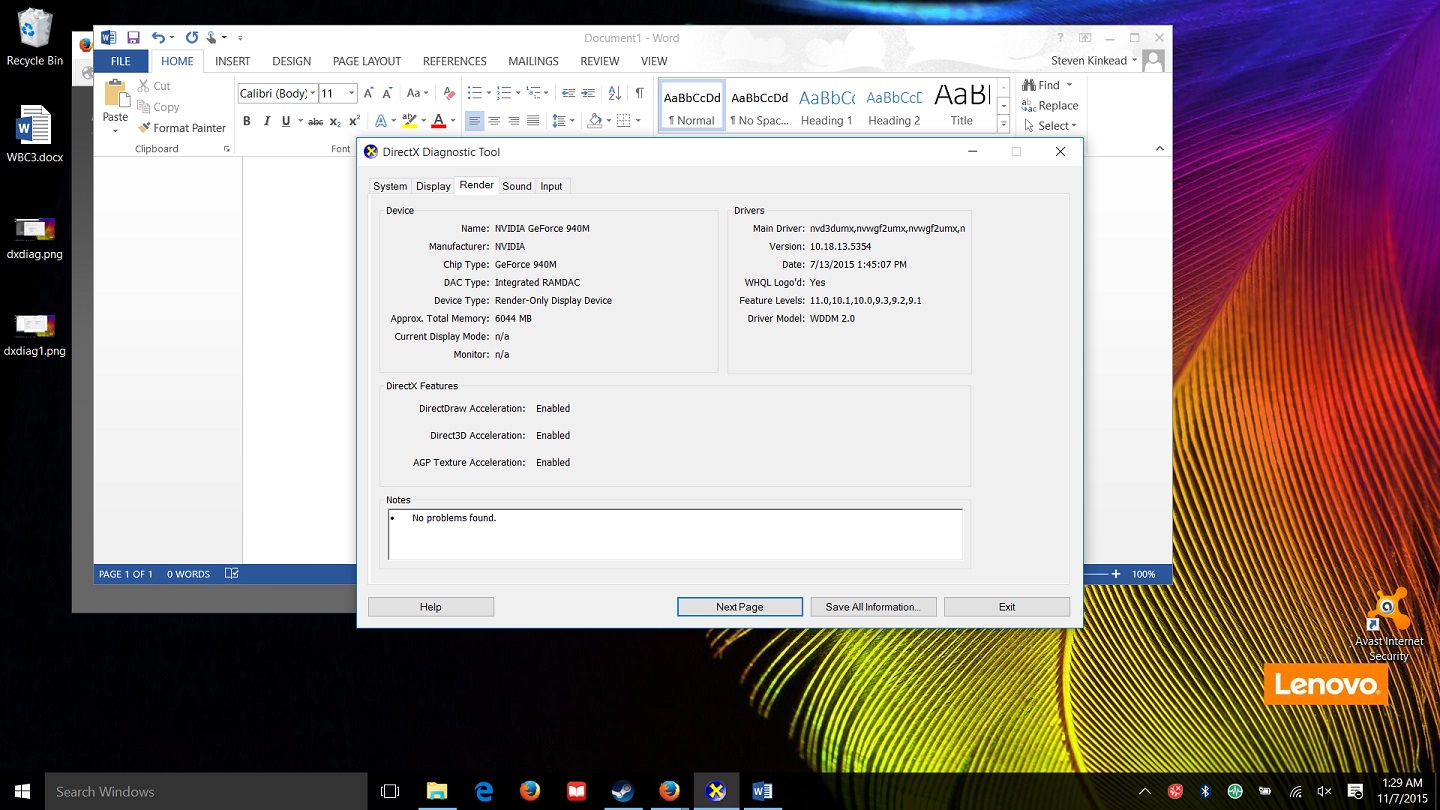
Task: Apply the Title style in Word
Action: click(962, 105)
